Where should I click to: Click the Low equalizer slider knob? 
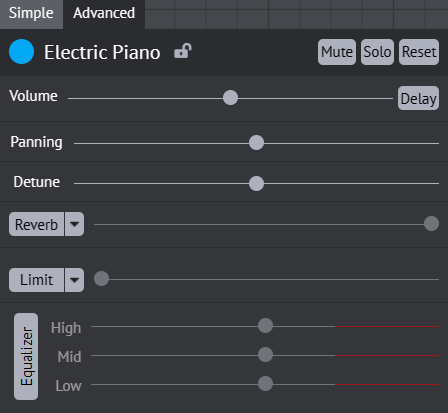[265, 384]
